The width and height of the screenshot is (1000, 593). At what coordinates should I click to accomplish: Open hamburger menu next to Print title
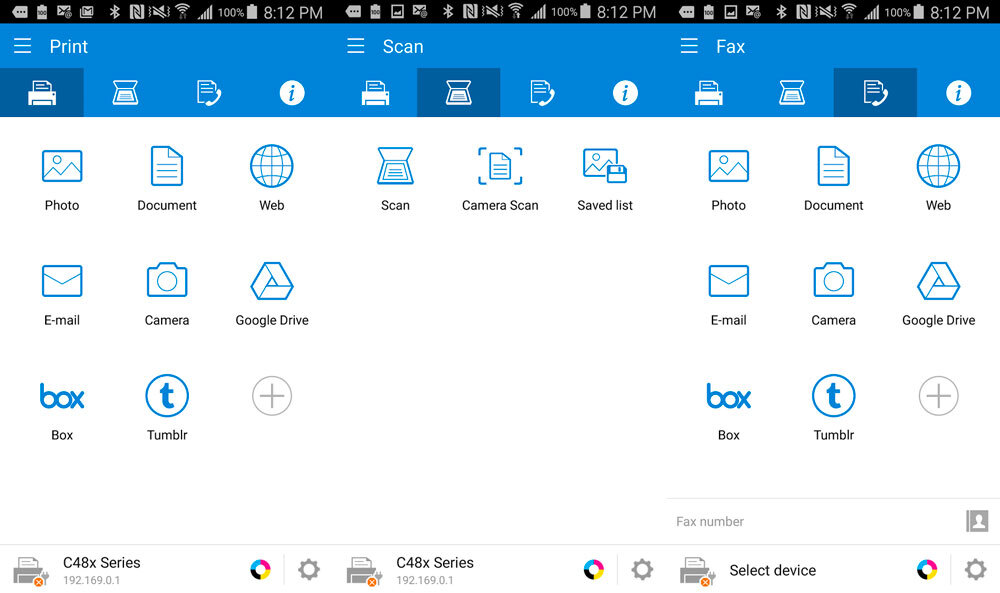click(x=23, y=47)
